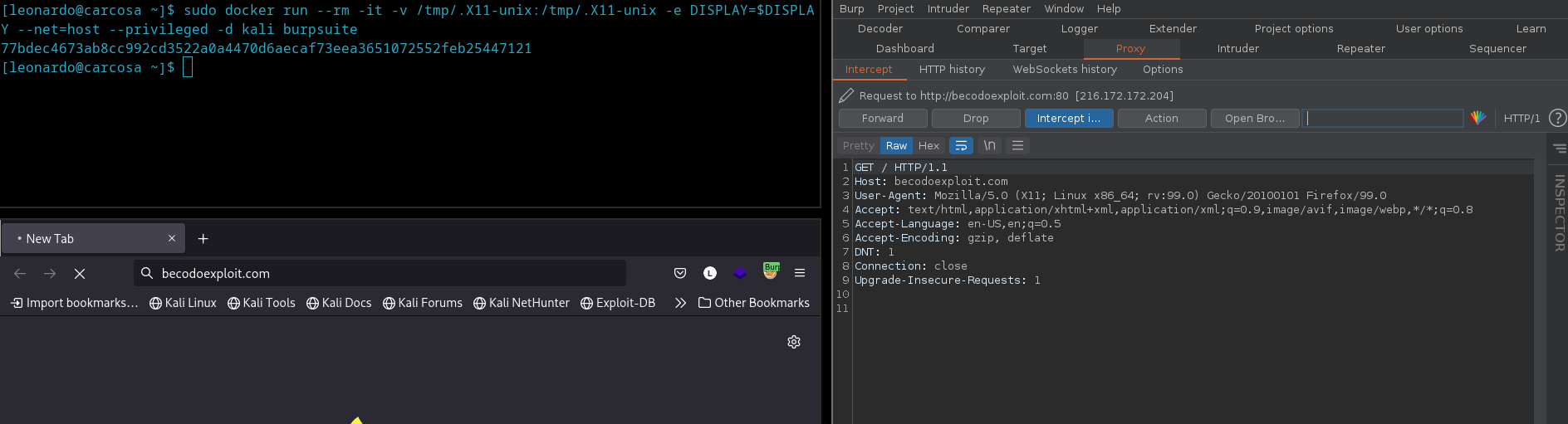Toggle the Intercept is on button
1568x424 pixels.
click(1068, 118)
